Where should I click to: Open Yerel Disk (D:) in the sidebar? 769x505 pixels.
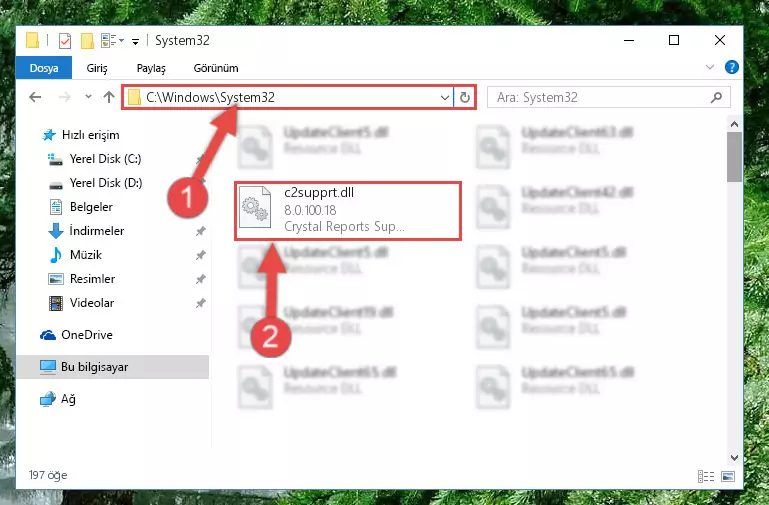click(95, 183)
